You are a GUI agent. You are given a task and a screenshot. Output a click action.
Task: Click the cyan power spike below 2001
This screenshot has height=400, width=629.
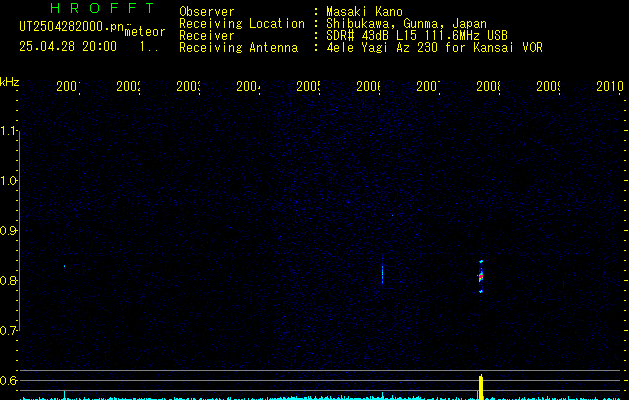64,394
